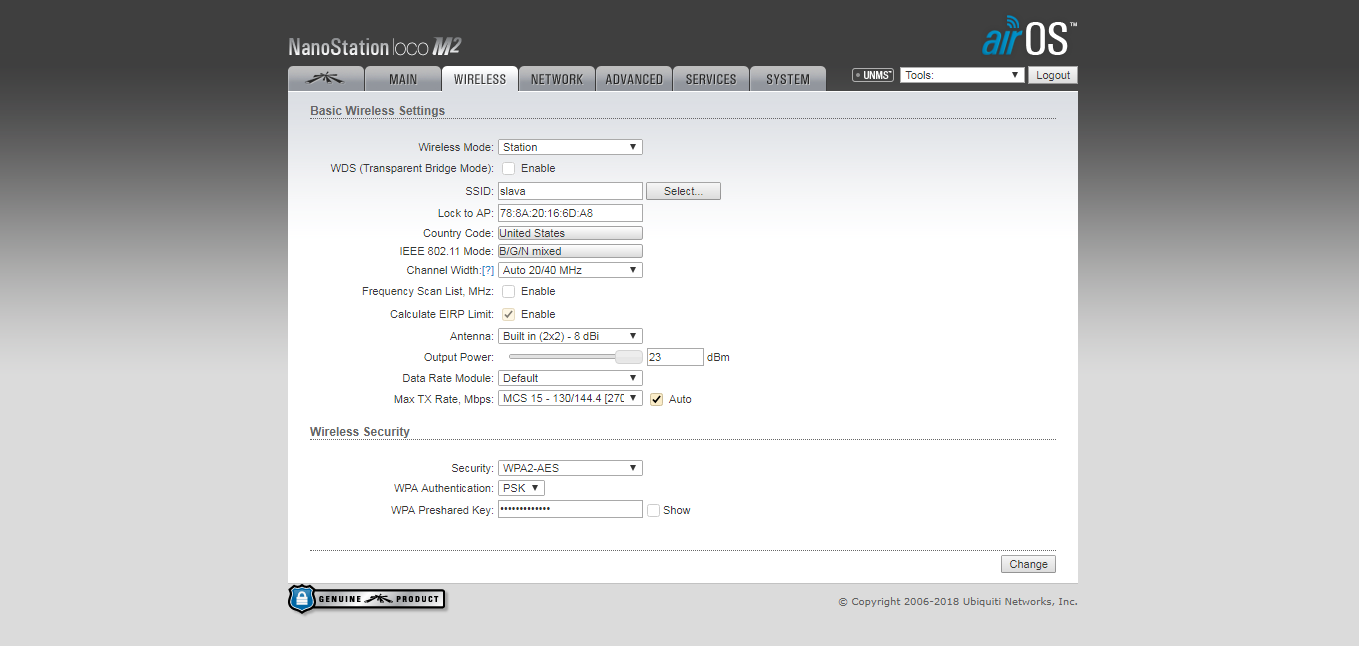Open the Max TX Rate dropdown
Image resolution: width=1359 pixels, height=646 pixels.
pyautogui.click(x=570, y=398)
